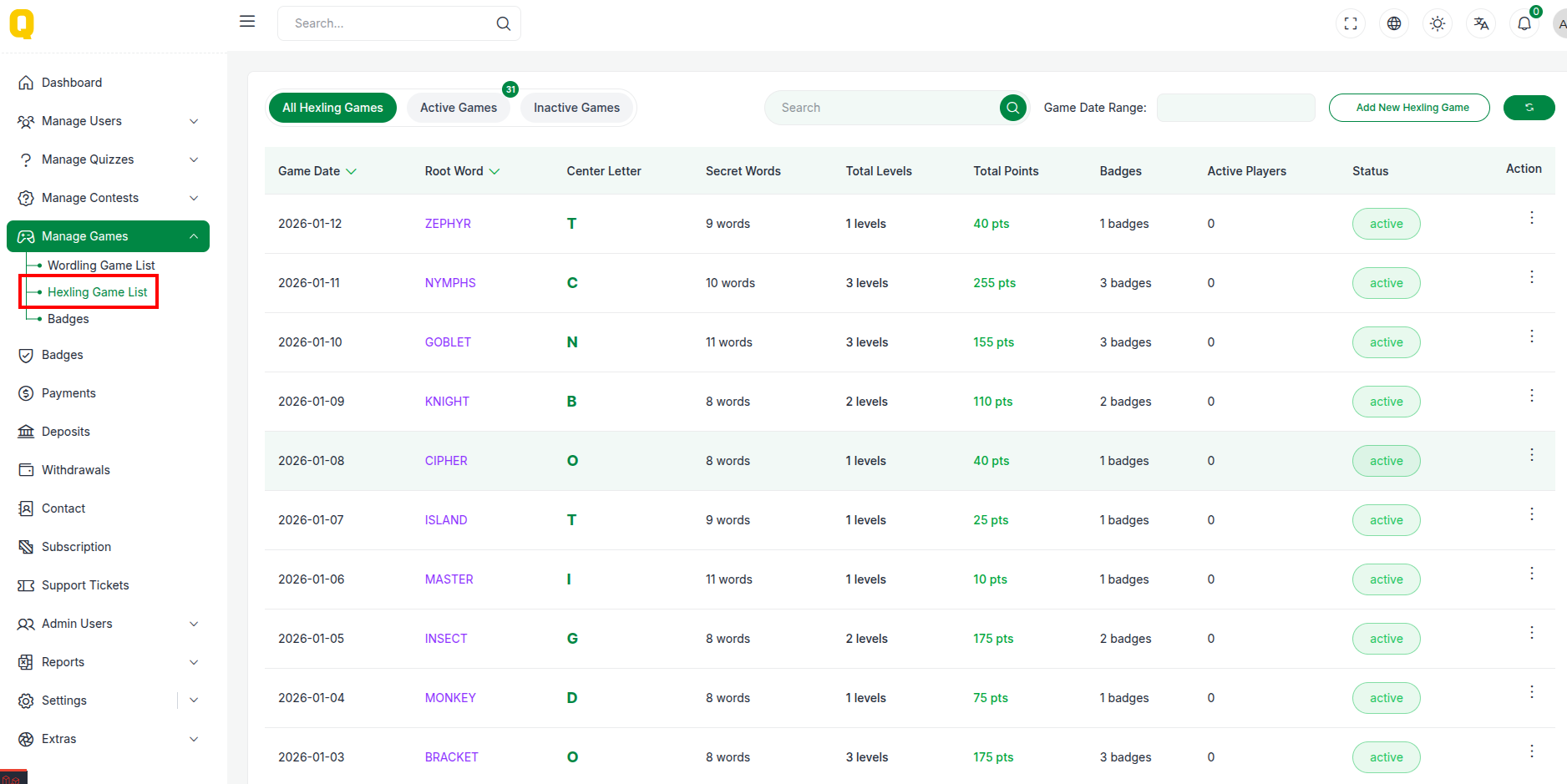Switch to the Inactive Games tab
This screenshot has width=1567, height=784.
(x=576, y=108)
